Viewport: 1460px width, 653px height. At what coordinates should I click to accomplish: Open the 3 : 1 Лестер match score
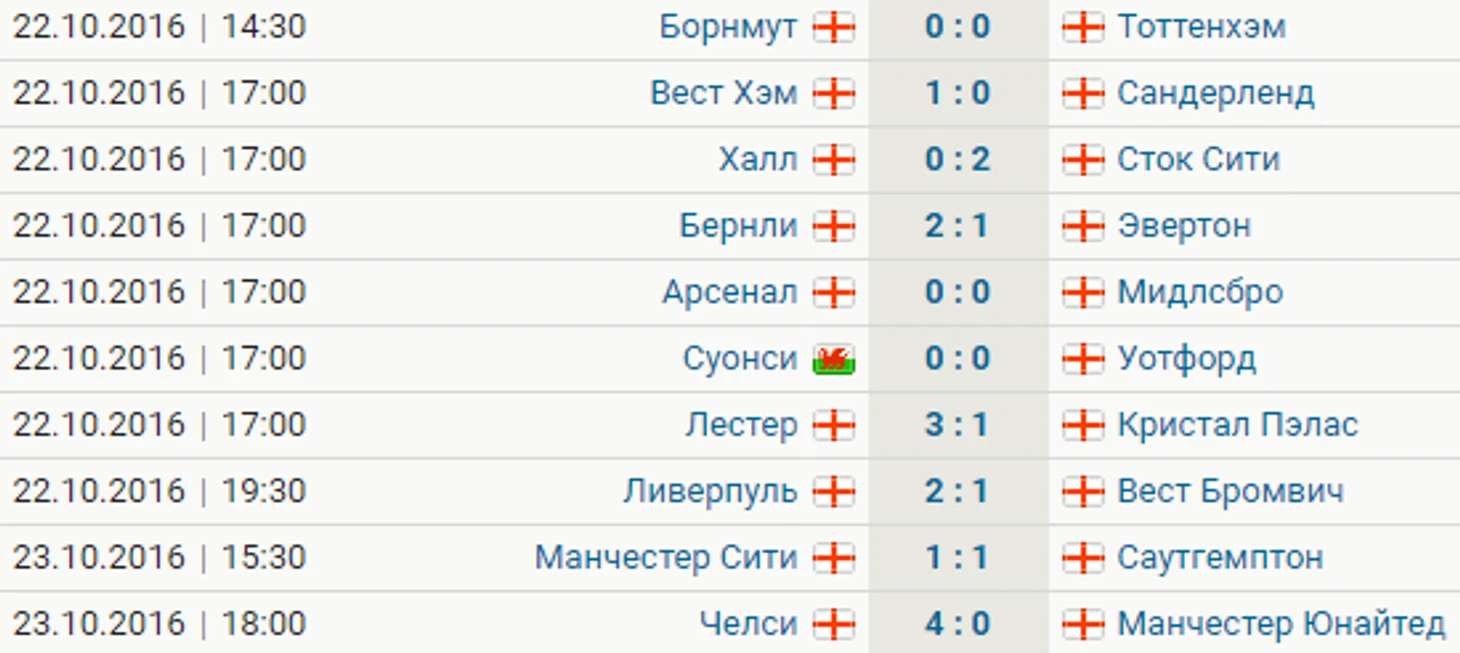(x=957, y=425)
